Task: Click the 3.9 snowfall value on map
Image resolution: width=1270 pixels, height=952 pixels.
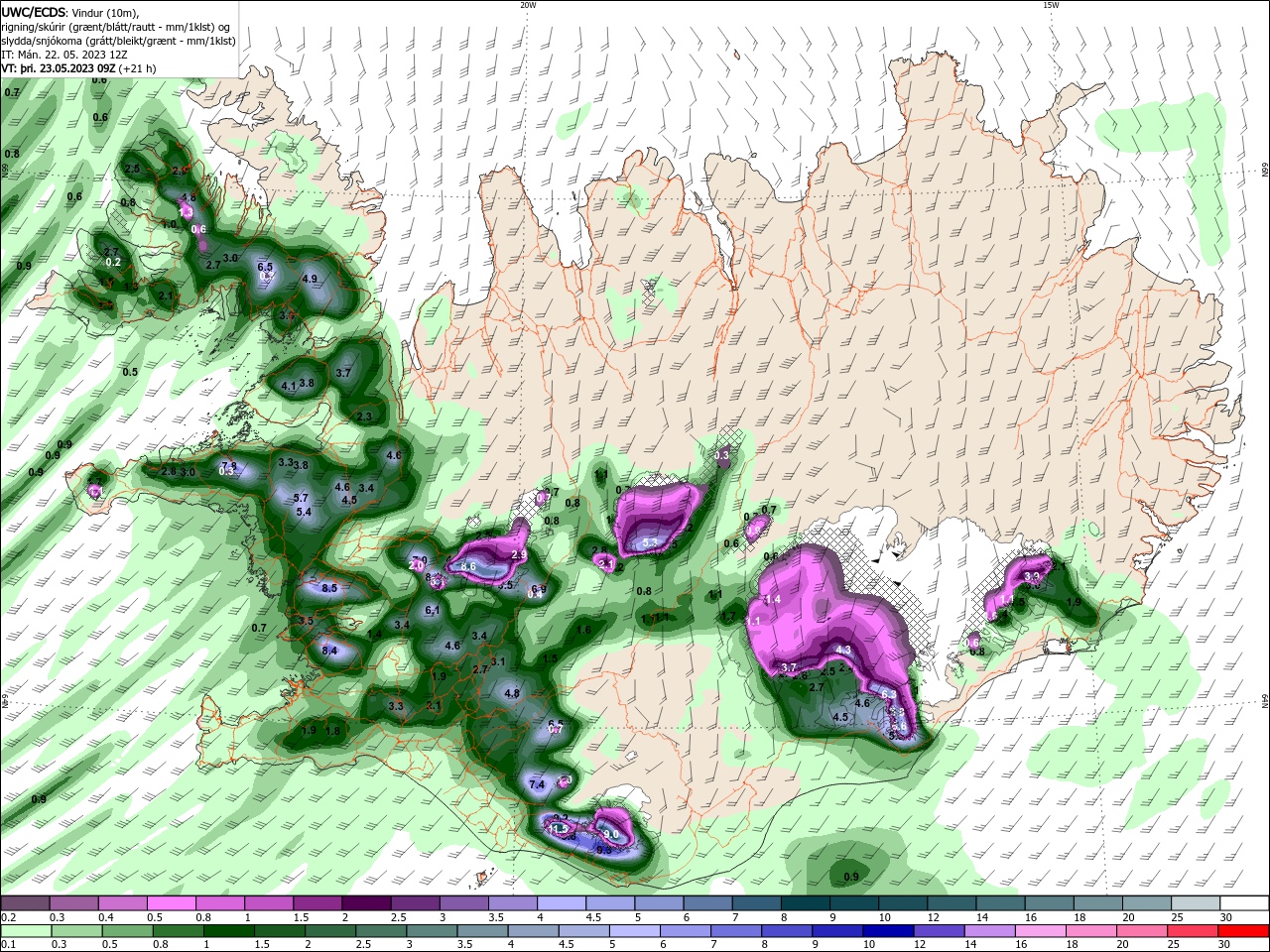Action: click(x=1031, y=576)
